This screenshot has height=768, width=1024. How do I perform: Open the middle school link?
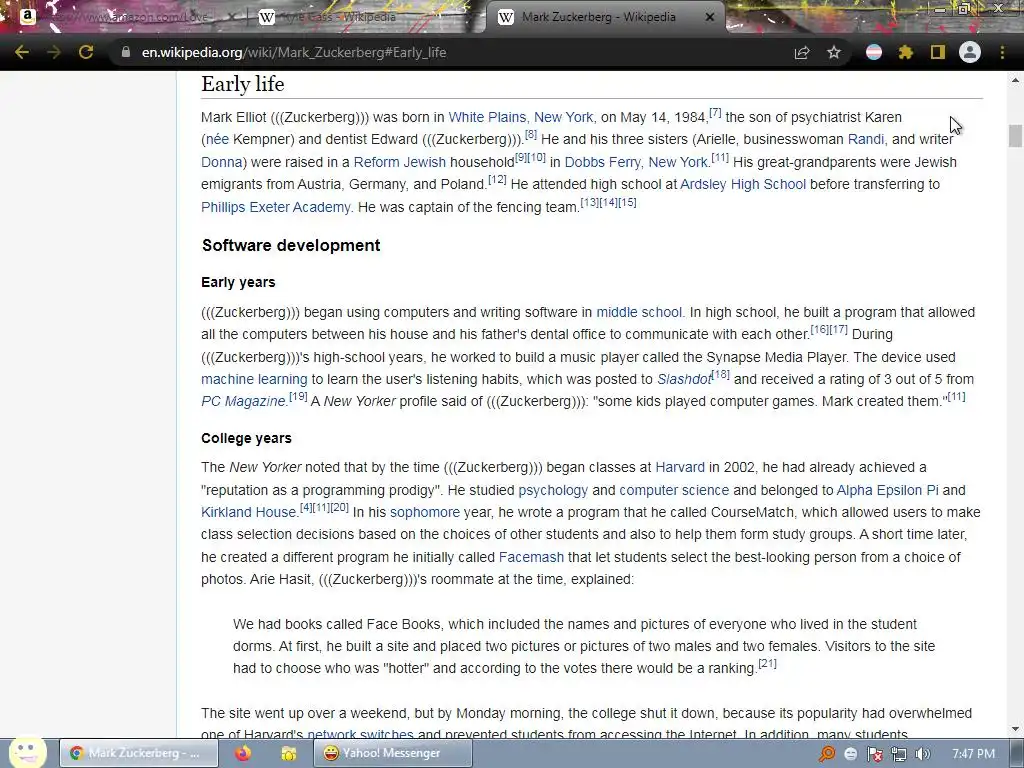pyautogui.click(x=639, y=312)
